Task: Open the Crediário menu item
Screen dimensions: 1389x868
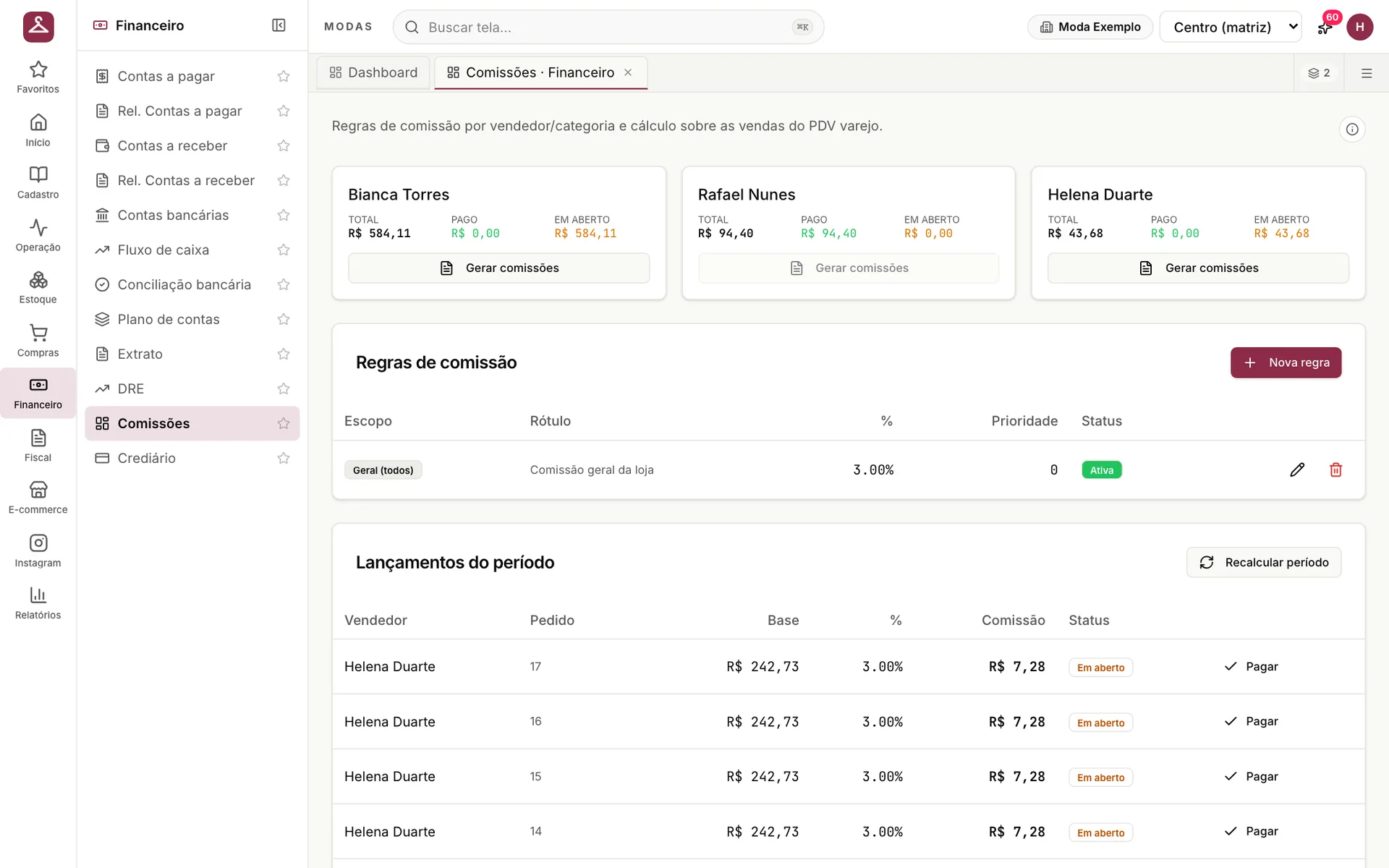Action: click(x=147, y=459)
